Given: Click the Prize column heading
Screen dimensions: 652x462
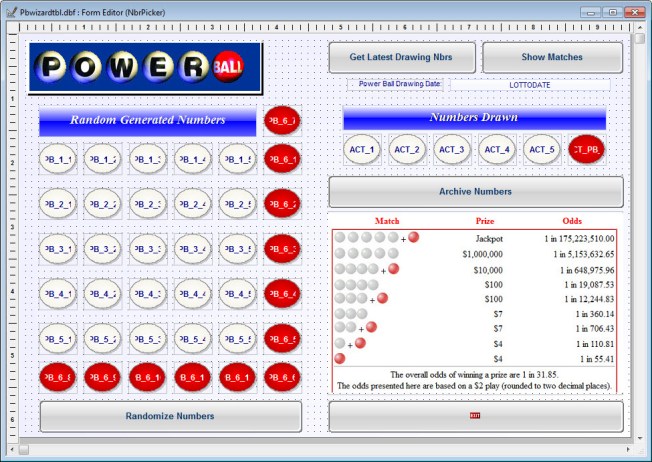Looking at the screenshot, I should pyautogui.click(x=485, y=221).
